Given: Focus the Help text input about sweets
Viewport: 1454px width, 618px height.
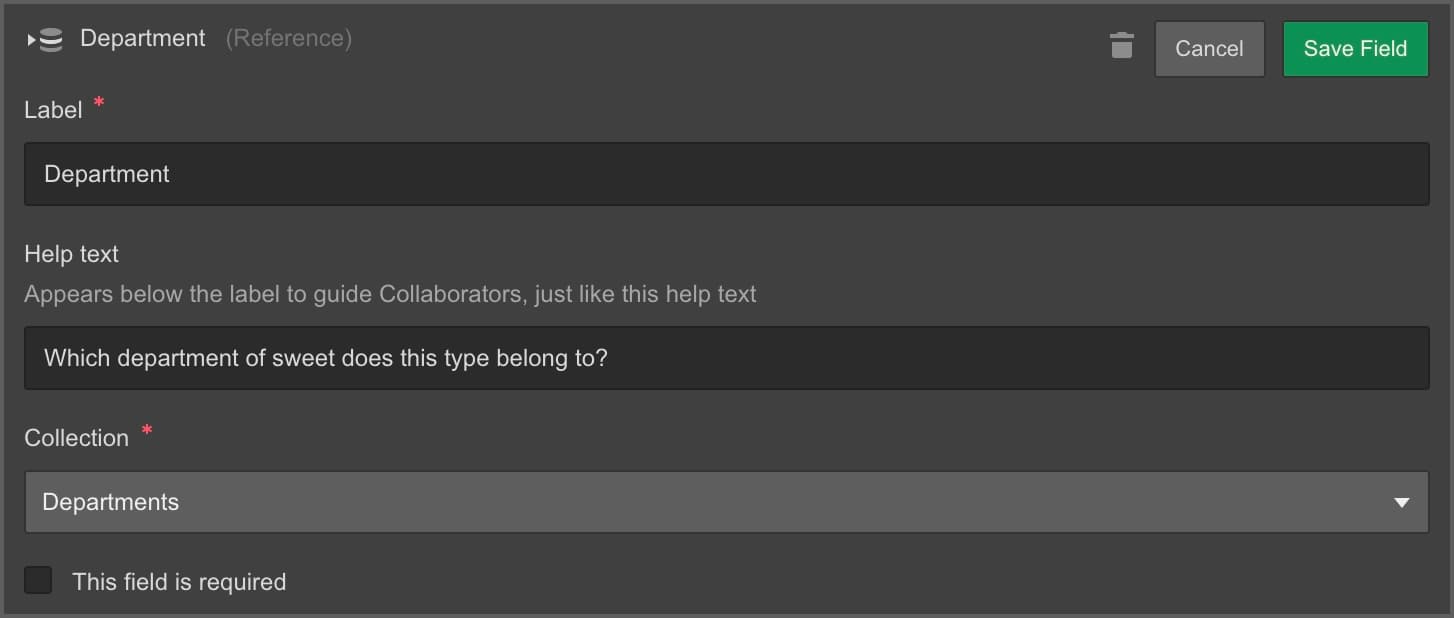Looking at the screenshot, I should click(726, 358).
